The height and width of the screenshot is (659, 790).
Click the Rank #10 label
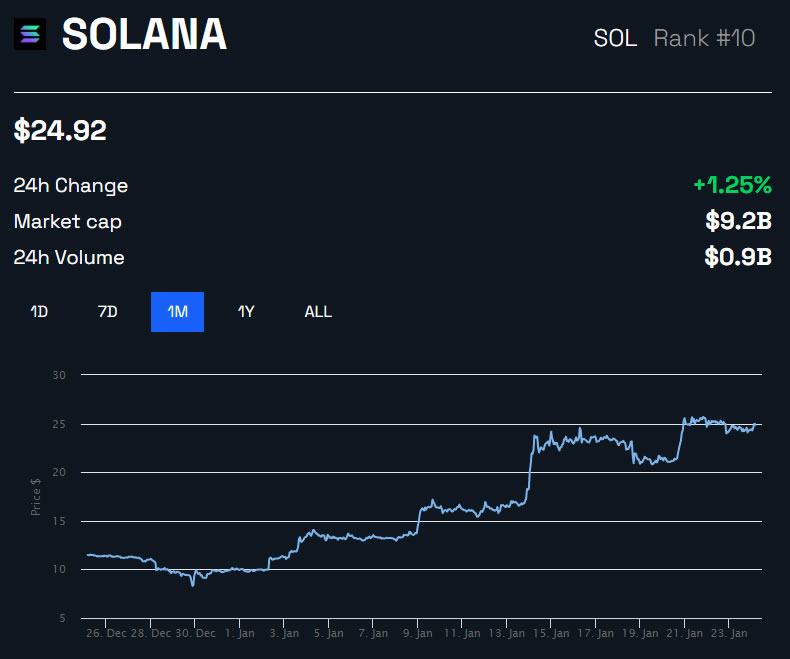[704, 39]
